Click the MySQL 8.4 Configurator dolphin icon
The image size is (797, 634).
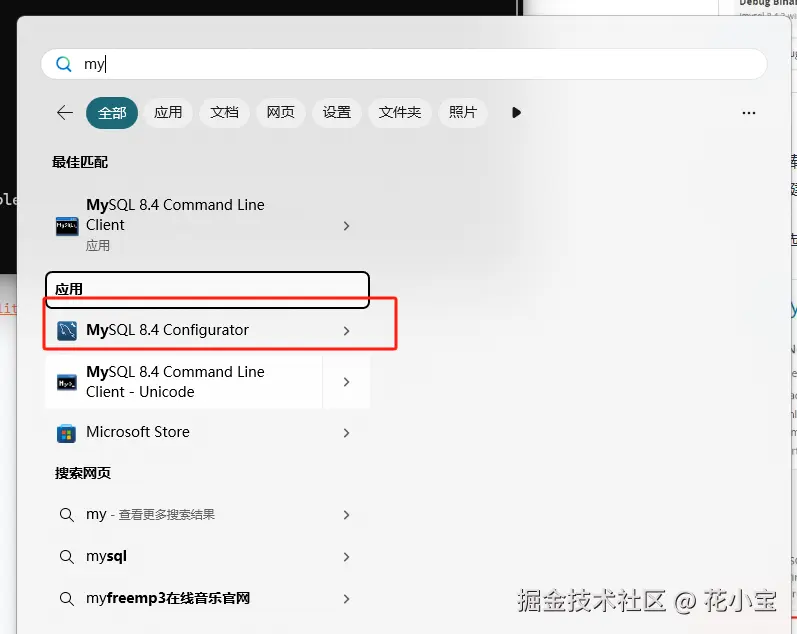(x=67, y=330)
